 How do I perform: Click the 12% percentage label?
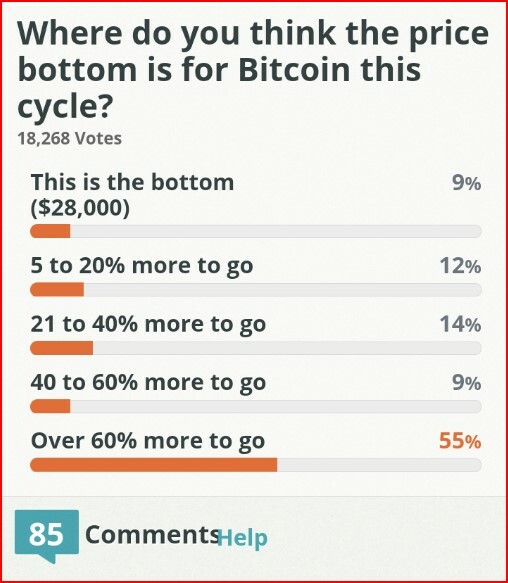460,265
